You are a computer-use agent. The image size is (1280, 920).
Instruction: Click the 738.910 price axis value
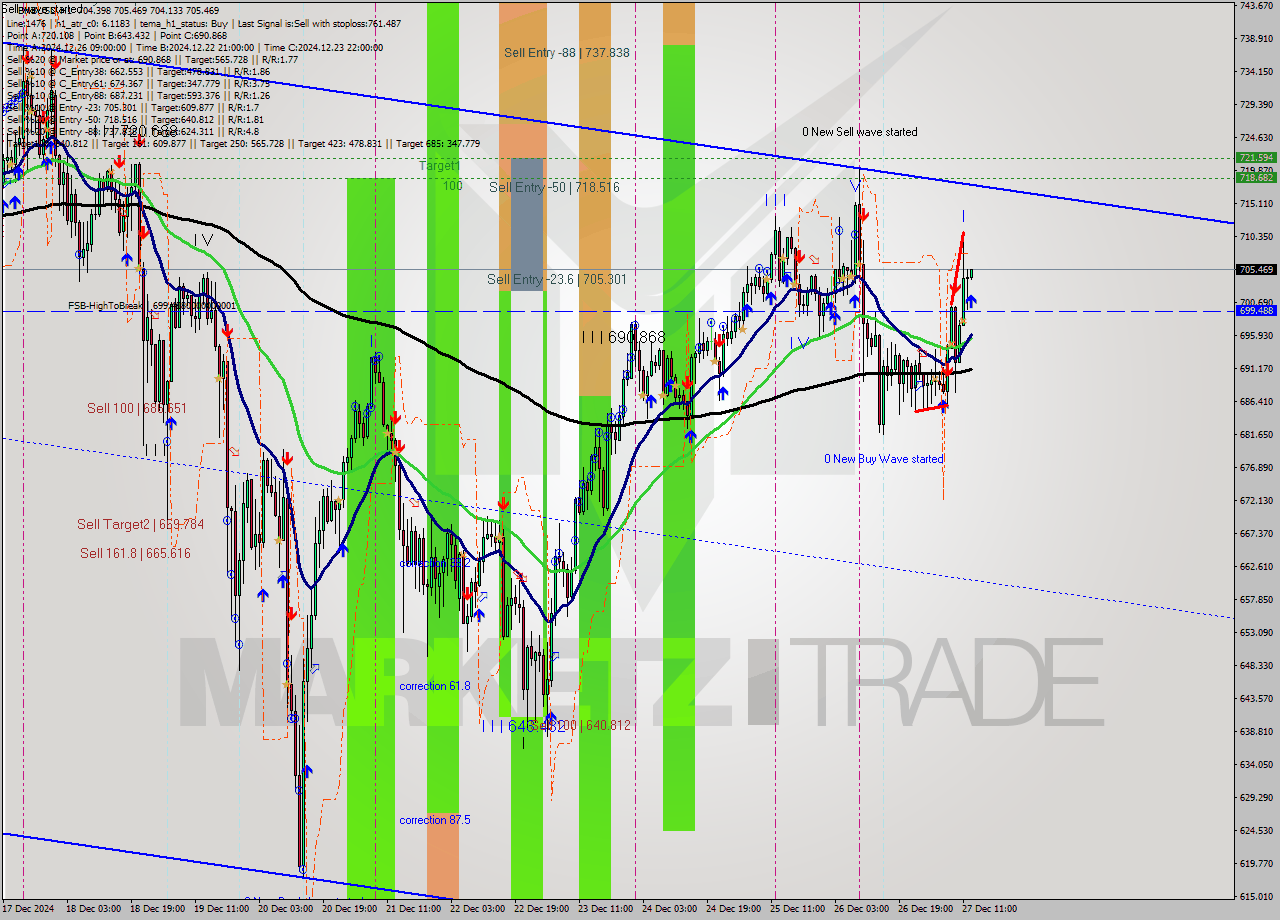(x=1256, y=39)
